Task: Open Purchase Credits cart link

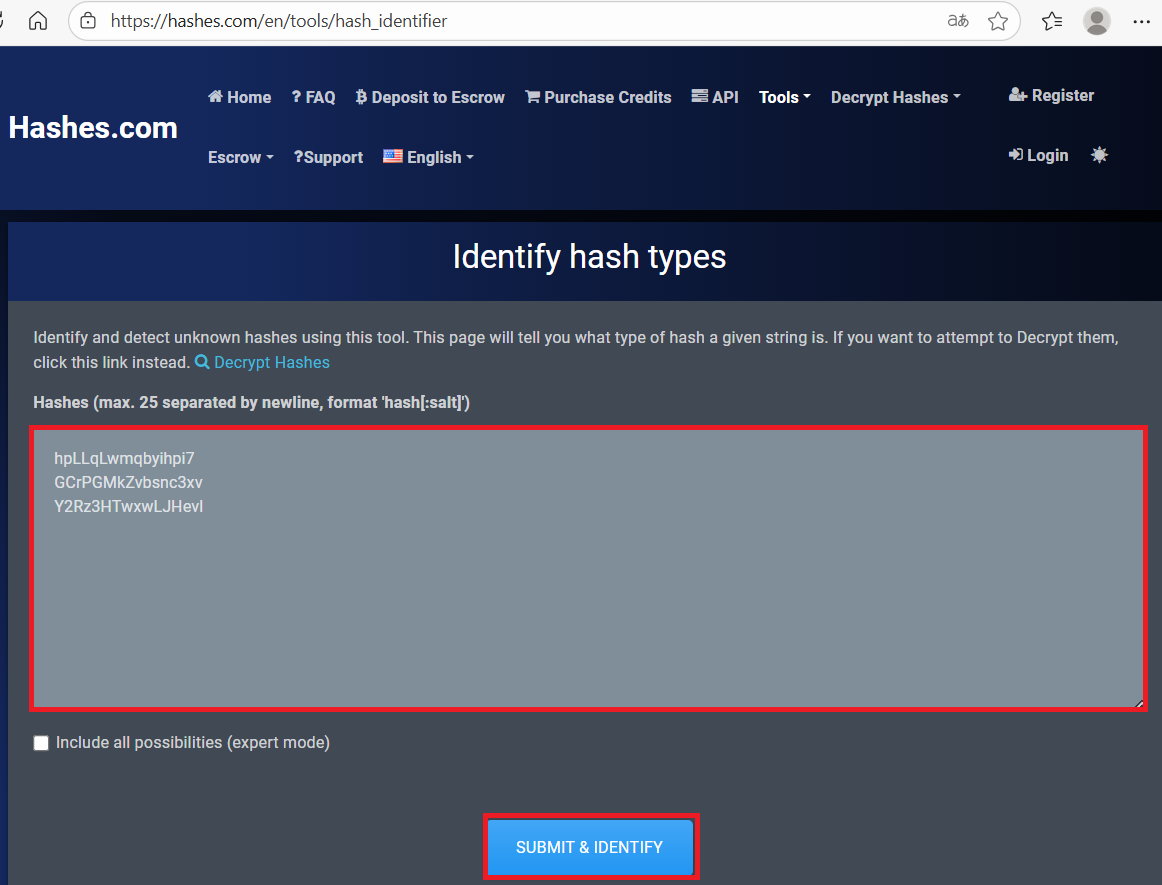Action: tap(598, 97)
